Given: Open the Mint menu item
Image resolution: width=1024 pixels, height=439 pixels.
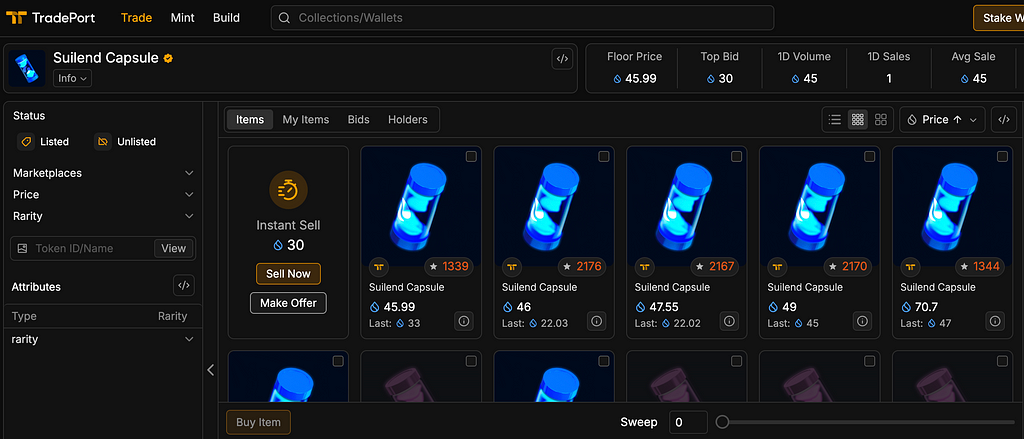Looking at the screenshot, I should (x=182, y=18).
